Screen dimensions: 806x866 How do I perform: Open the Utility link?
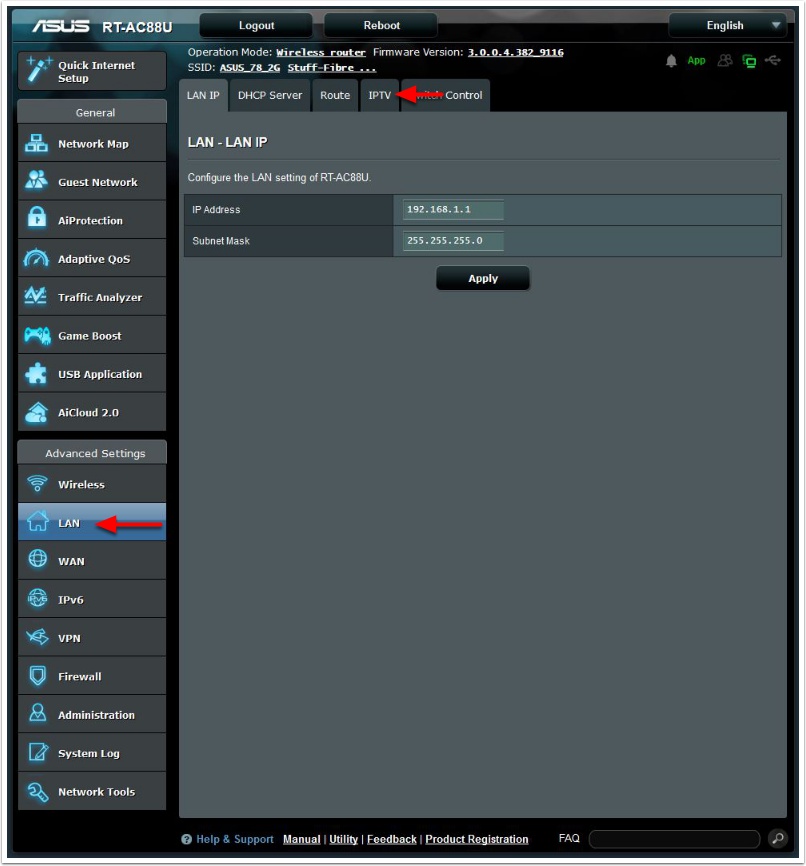[x=344, y=839]
